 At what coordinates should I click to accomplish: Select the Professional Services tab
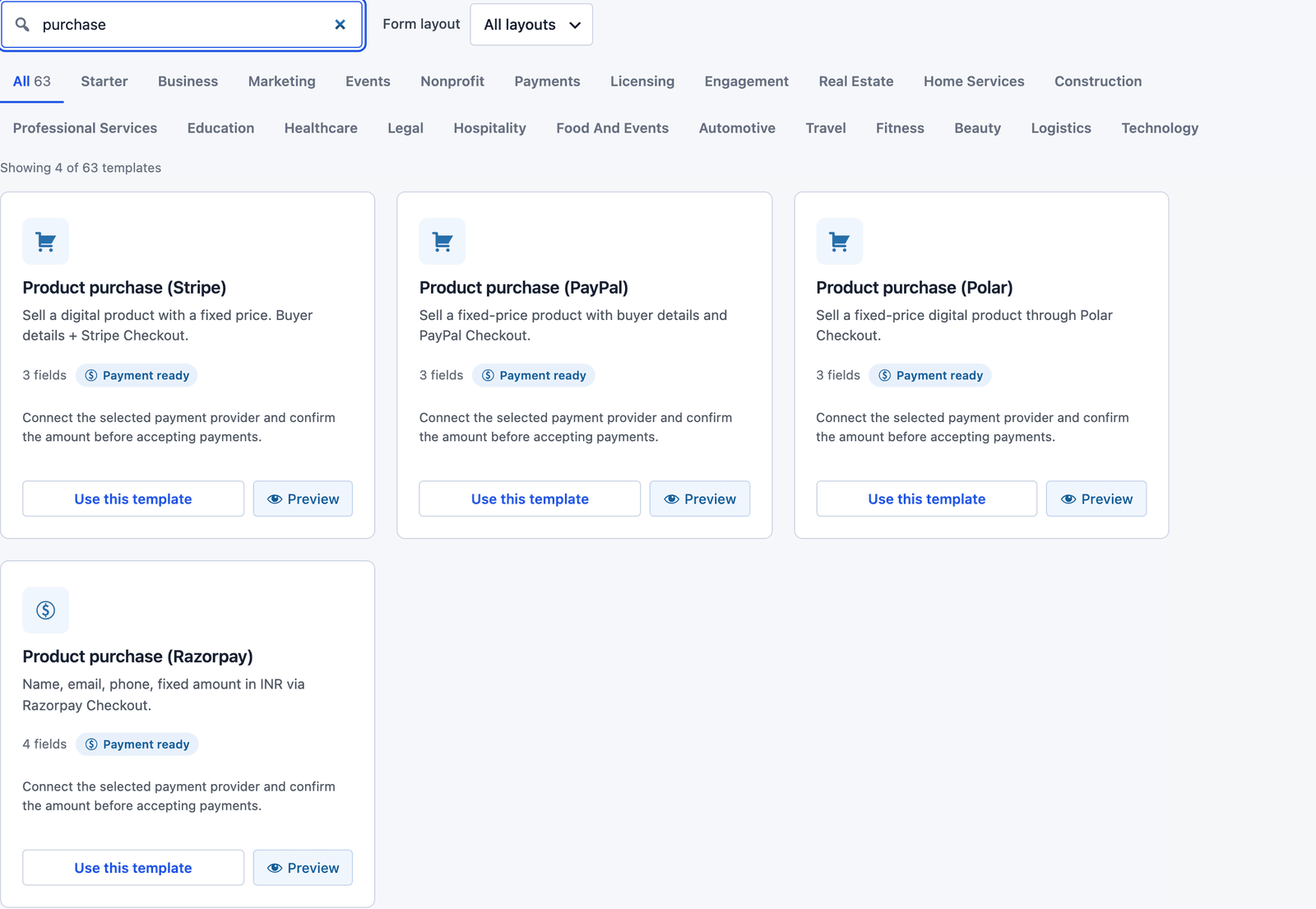85,128
